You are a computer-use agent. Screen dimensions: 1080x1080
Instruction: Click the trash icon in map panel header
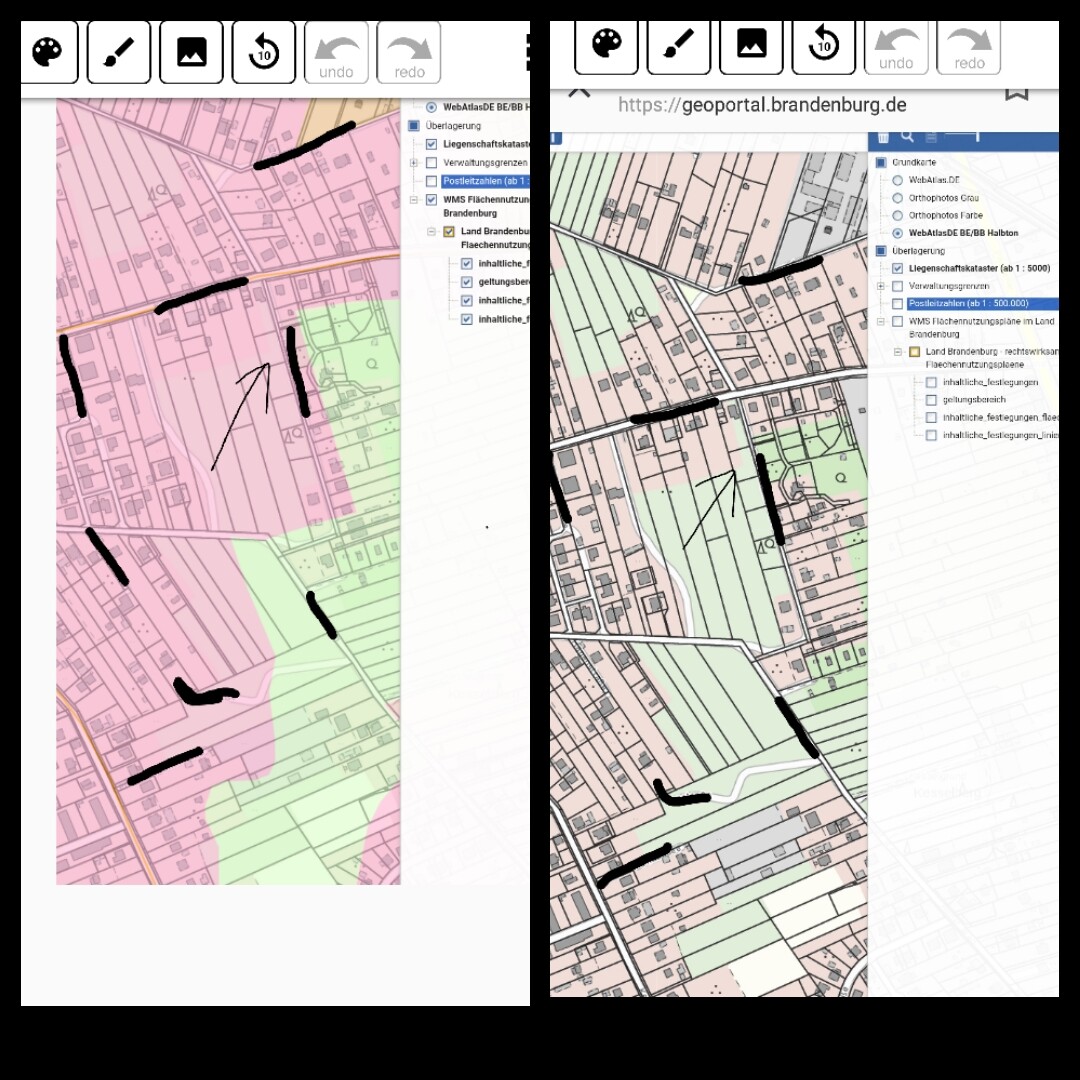coord(882,137)
